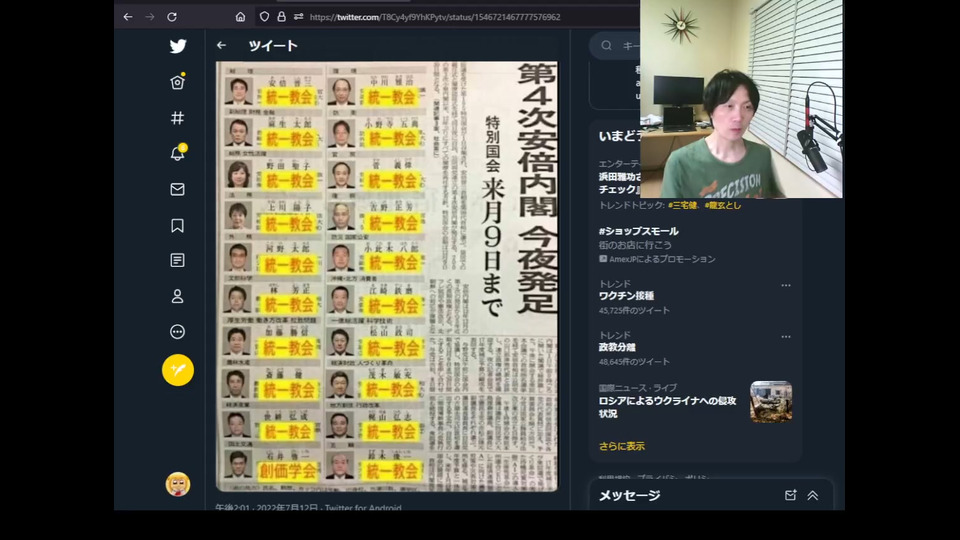This screenshot has height=540, width=960.
Task: Click the yellow compose tweet button
Action: point(178,370)
